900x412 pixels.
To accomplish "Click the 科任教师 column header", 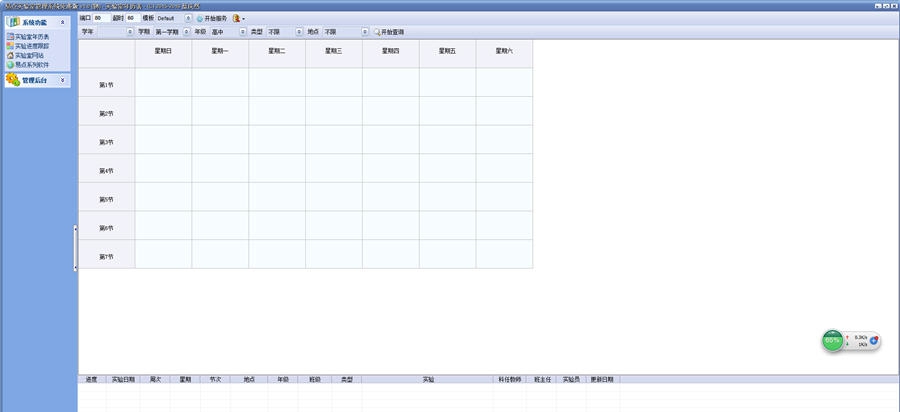I will (x=509, y=380).
